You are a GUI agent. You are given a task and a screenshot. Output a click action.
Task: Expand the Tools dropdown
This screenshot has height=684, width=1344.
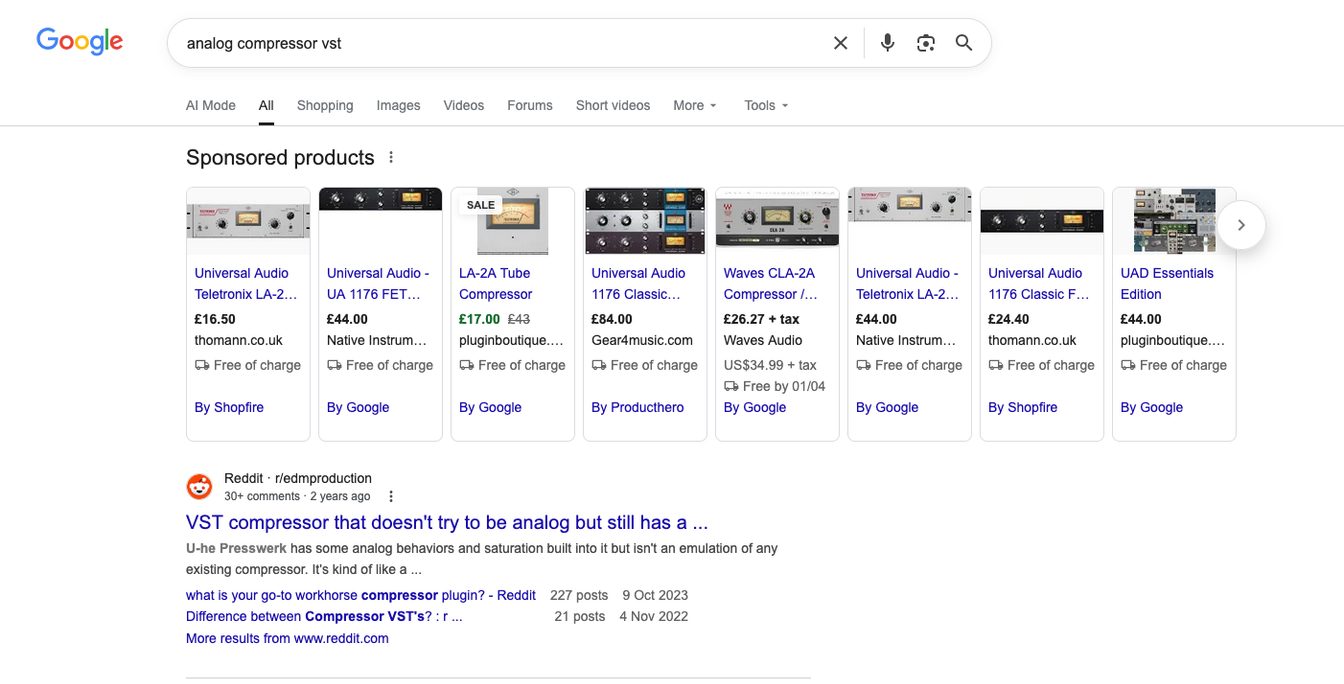pyautogui.click(x=766, y=105)
